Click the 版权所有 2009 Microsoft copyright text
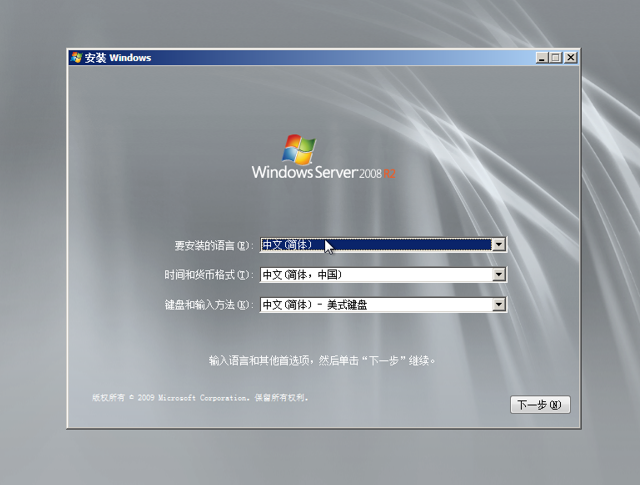The image size is (640, 485). pos(200,398)
